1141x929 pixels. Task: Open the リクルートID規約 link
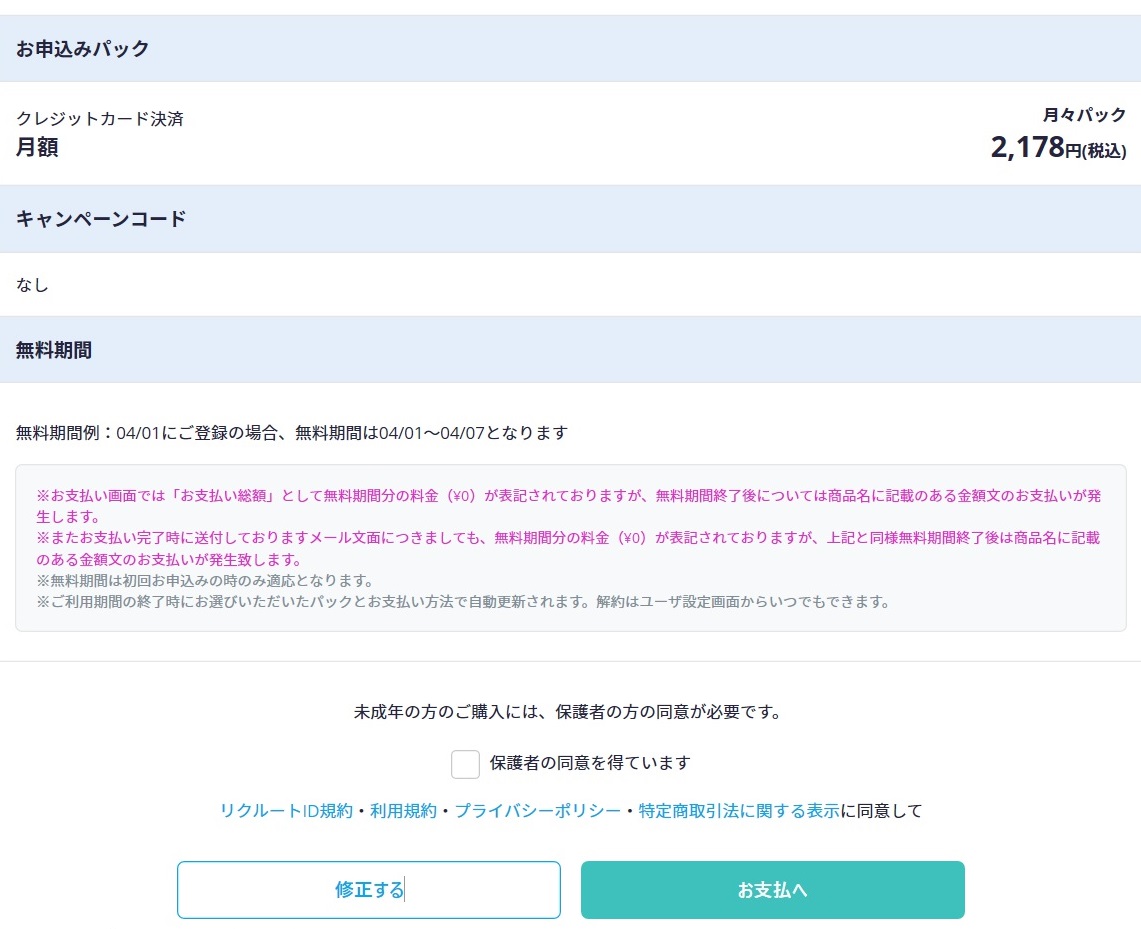pyautogui.click(x=286, y=810)
